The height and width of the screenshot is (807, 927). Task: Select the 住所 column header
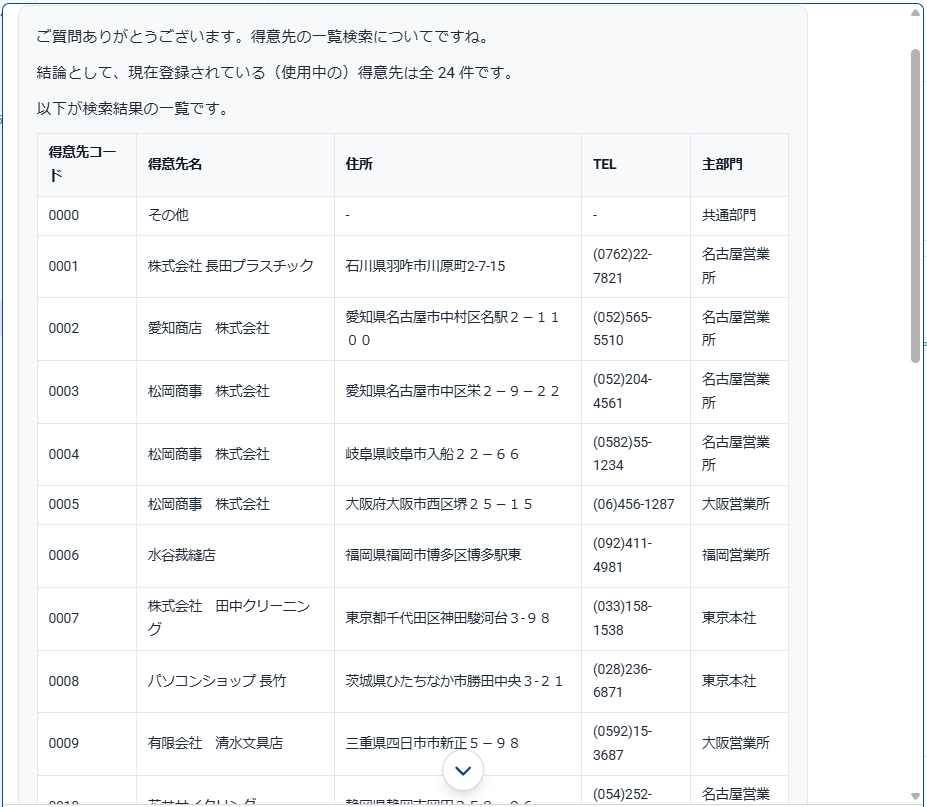458,164
